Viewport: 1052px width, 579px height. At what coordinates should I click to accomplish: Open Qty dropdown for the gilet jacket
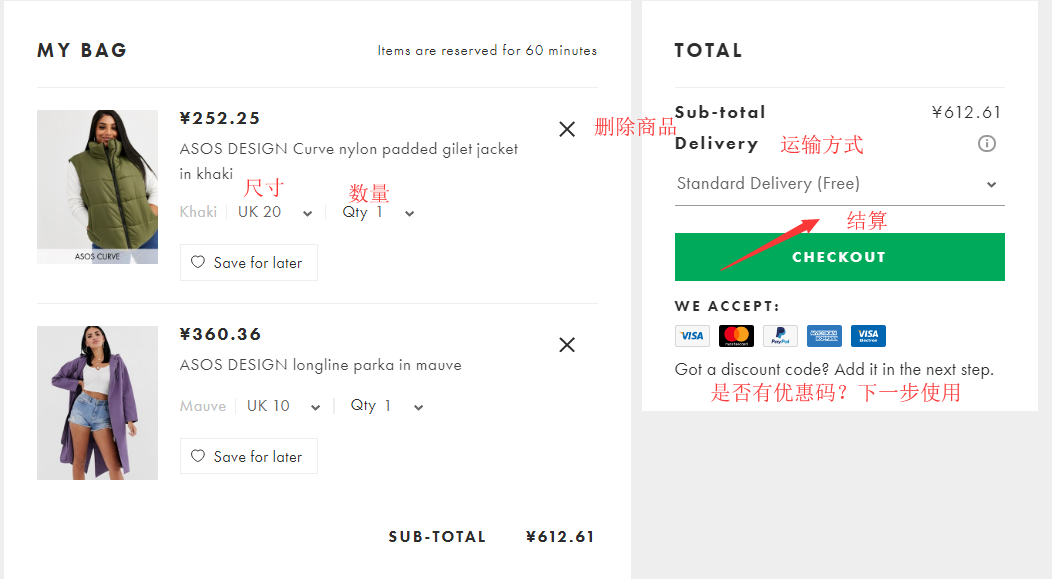(x=377, y=212)
